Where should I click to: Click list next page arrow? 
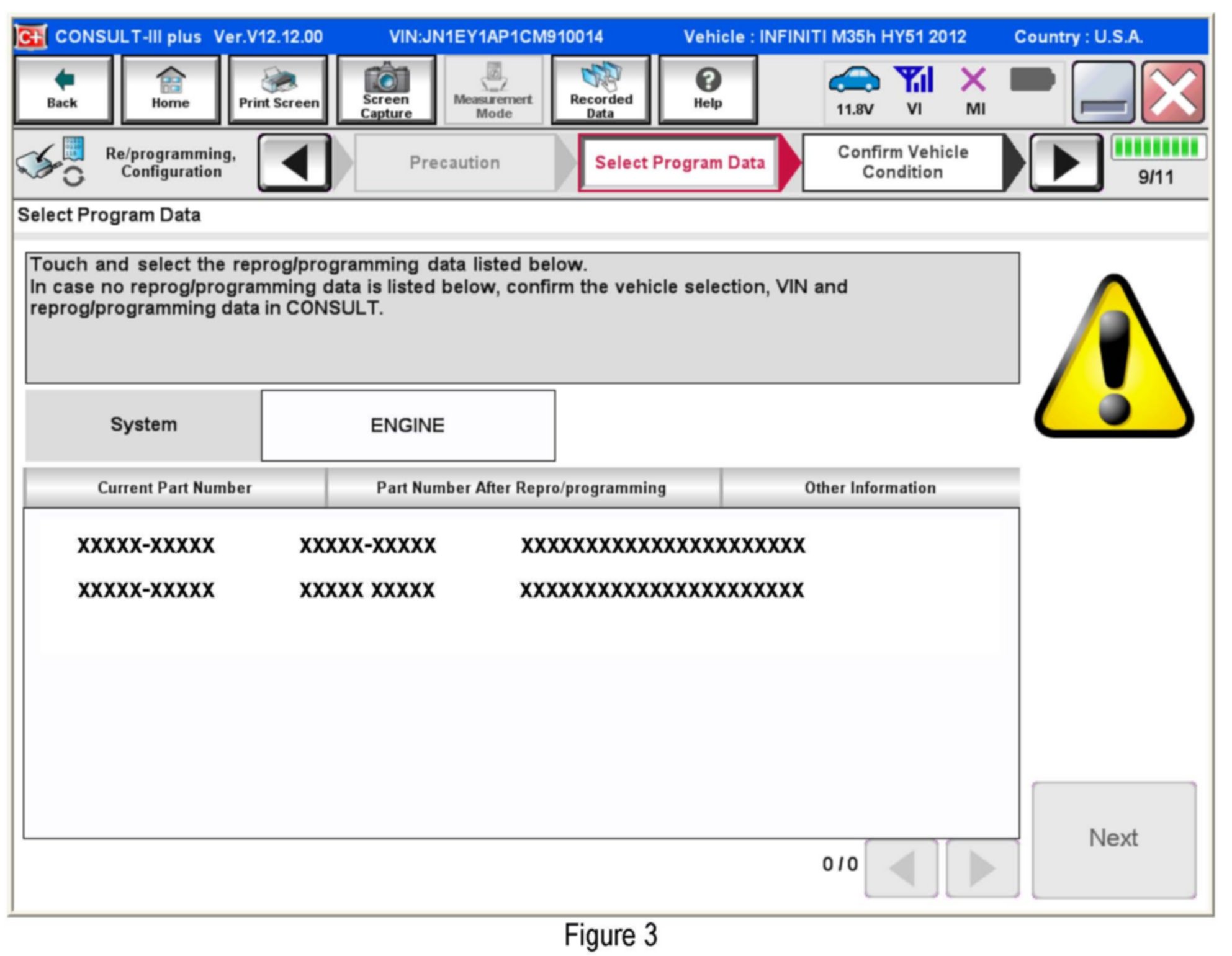(982, 867)
